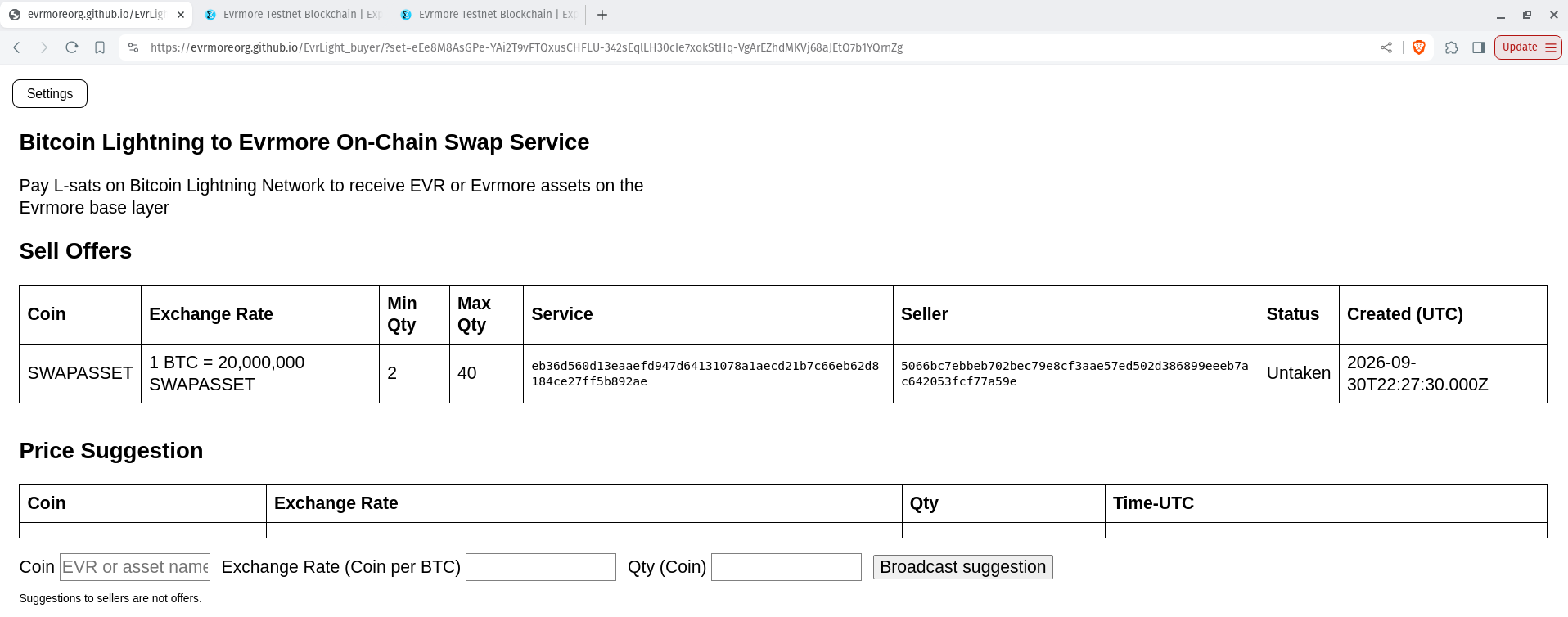Focus the Qty (Coin) input field
Viewport: 1568px width, 617px height.
(786, 567)
